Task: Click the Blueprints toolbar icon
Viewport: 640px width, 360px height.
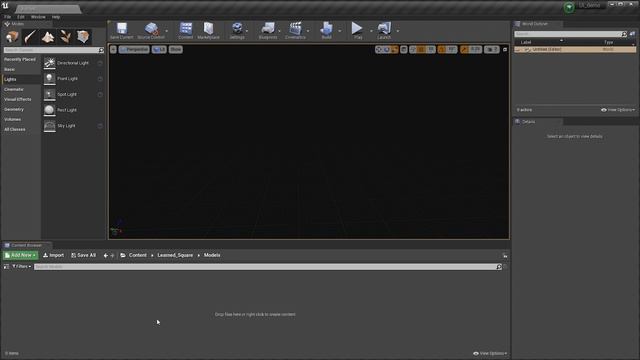Action: click(x=268, y=29)
